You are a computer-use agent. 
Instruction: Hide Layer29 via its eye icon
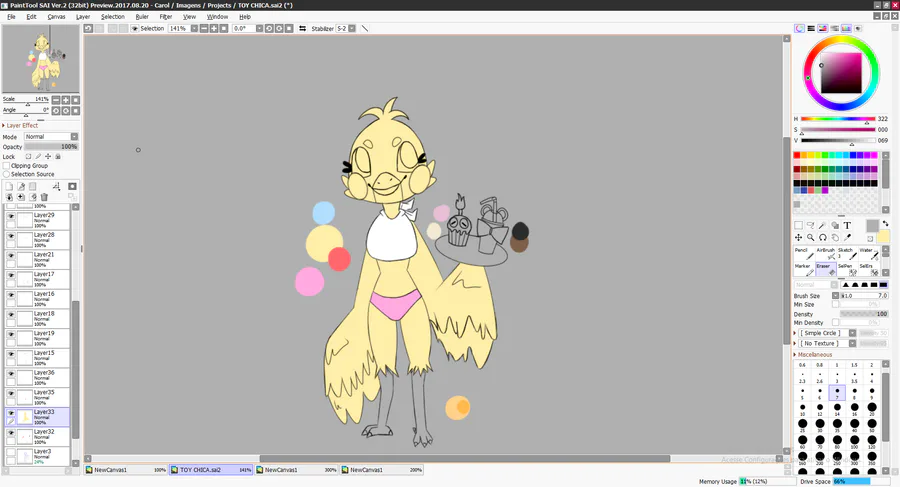point(11,216)
